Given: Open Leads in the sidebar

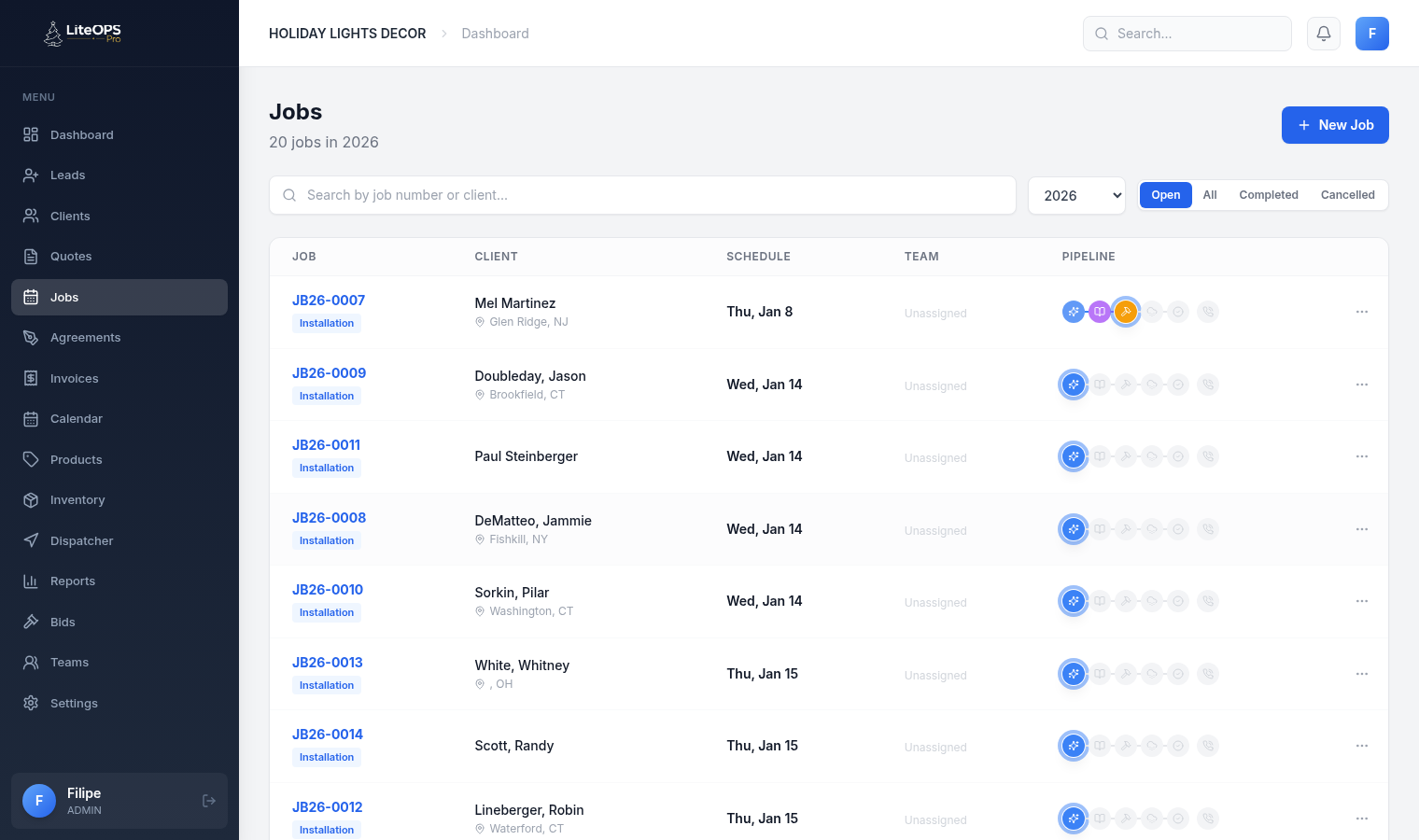Looking at the screenshot, I should (x=119, y=175).
